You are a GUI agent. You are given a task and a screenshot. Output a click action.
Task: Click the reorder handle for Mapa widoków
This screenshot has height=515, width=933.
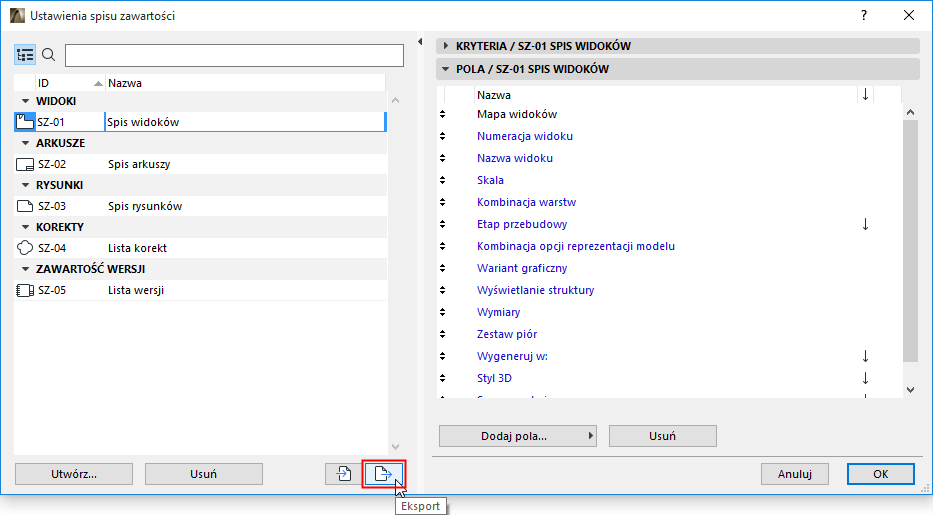tap(442, 114)
